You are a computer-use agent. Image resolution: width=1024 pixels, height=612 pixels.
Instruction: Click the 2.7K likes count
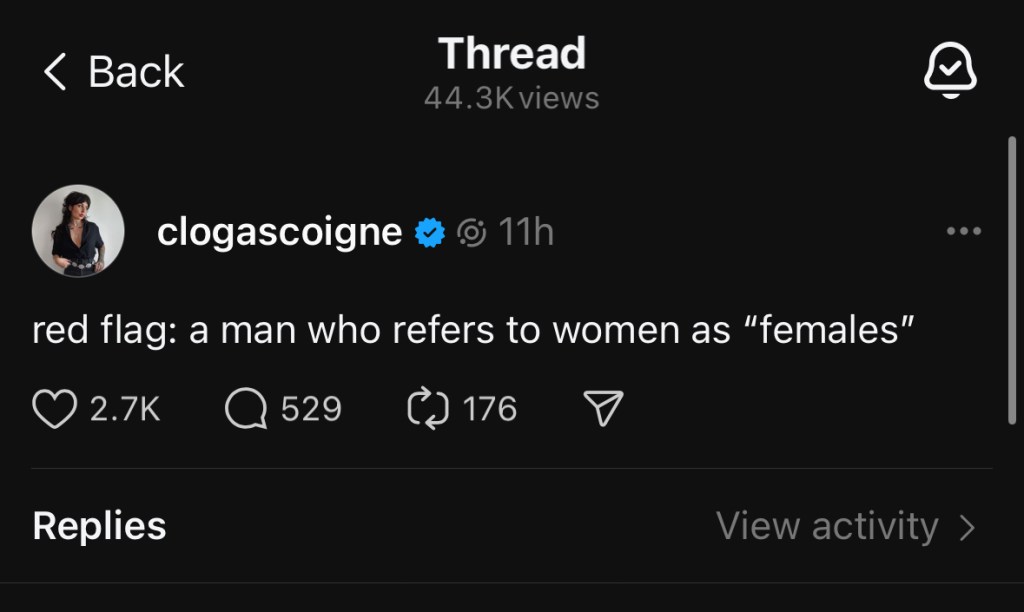(125, 409)
